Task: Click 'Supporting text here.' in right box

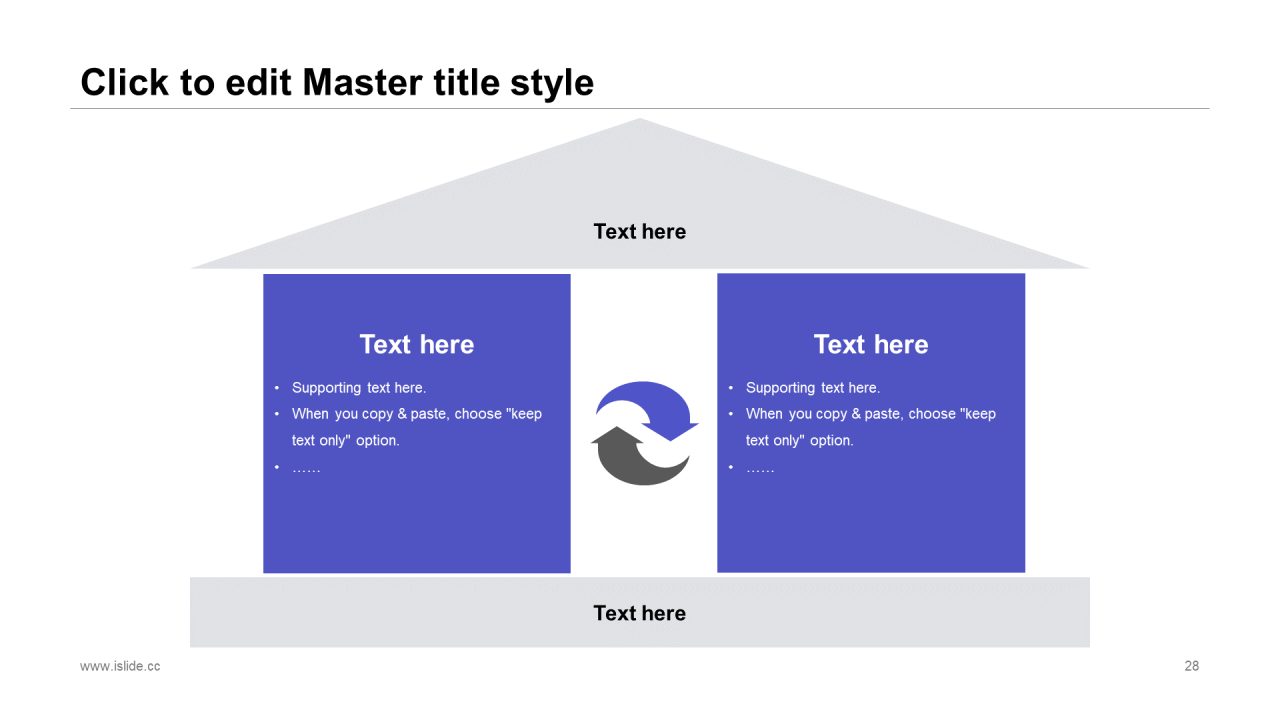Action: [x=813, y=388]
